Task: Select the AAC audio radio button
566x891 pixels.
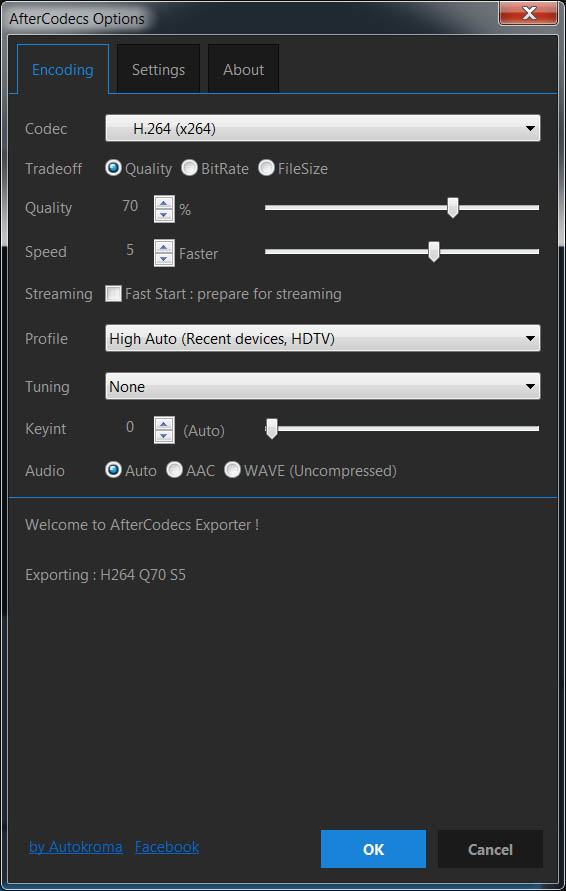Action: coord(174,470)
